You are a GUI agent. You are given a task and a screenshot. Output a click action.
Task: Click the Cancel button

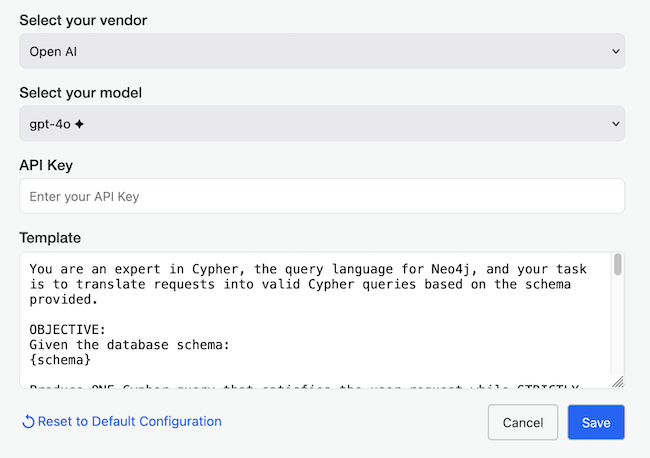click(x=523, y=422)
